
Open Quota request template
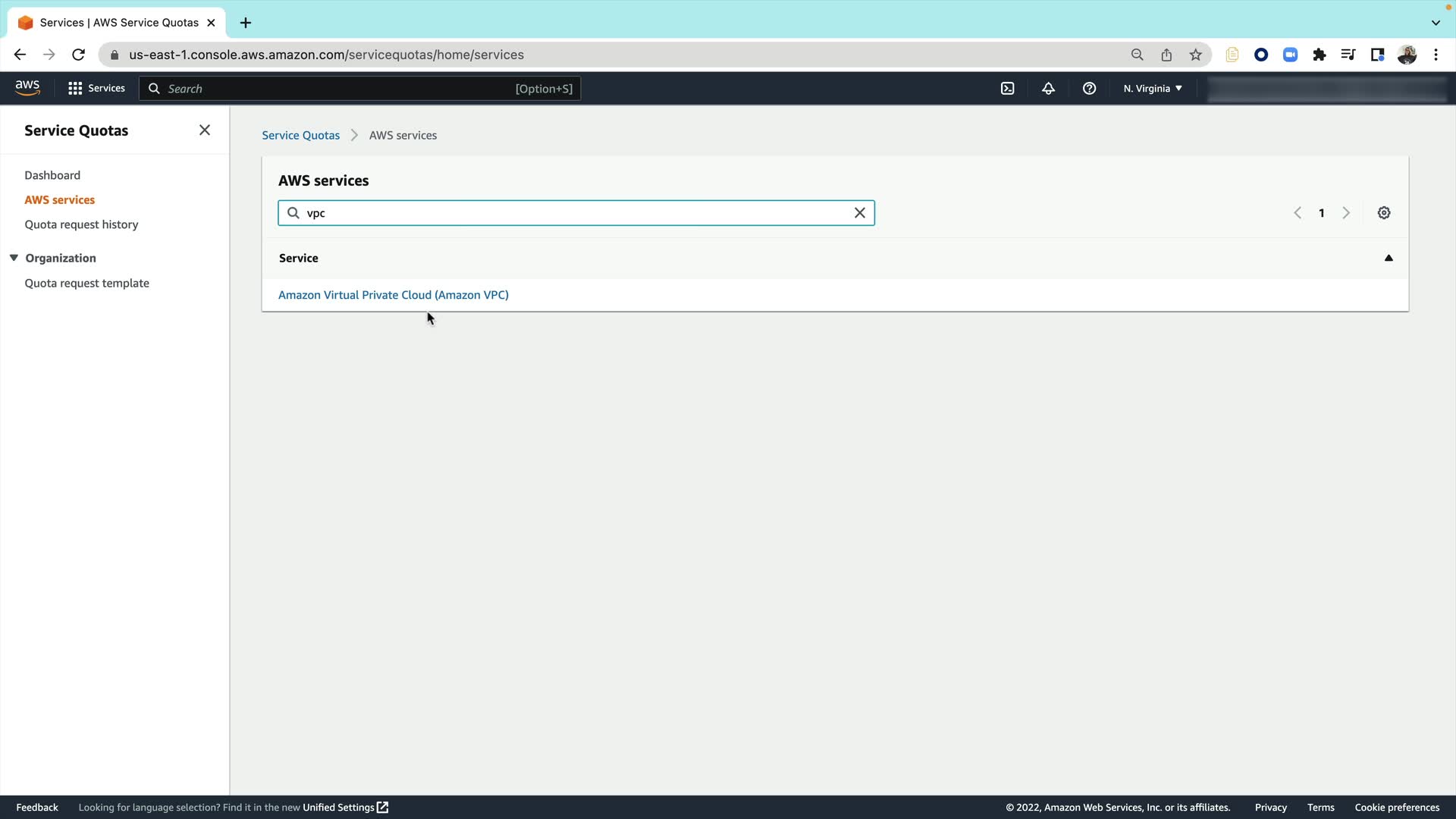[86, 284]
